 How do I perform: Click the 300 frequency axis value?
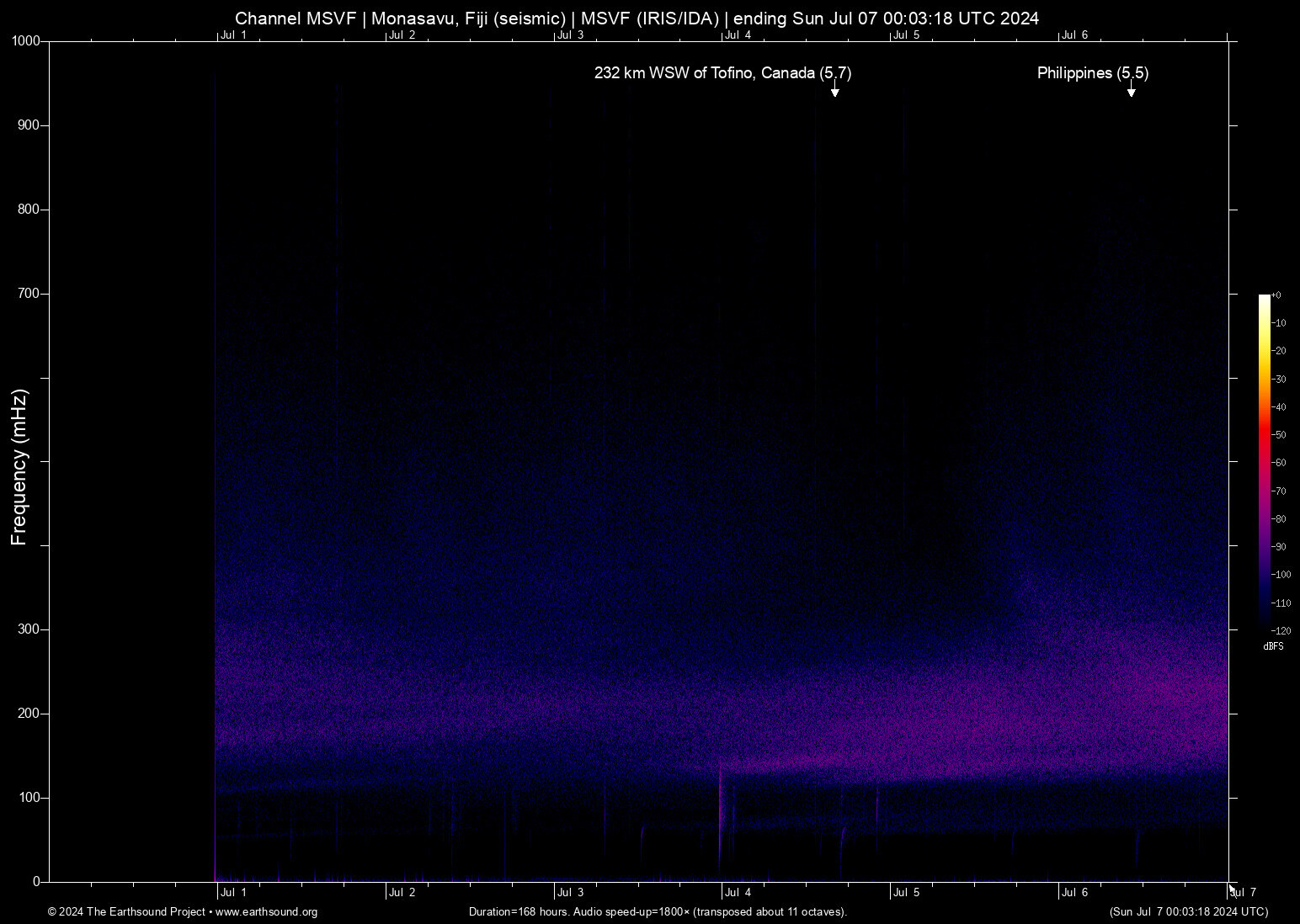[29, 629]
